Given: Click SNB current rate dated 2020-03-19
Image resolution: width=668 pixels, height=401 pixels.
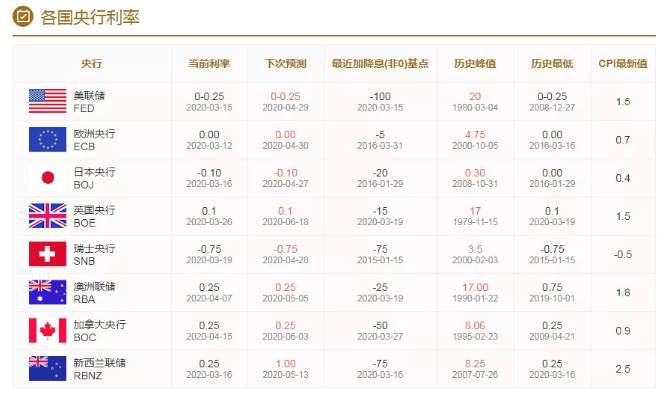Looking at the screenshot, I should [x=209, y=254].
